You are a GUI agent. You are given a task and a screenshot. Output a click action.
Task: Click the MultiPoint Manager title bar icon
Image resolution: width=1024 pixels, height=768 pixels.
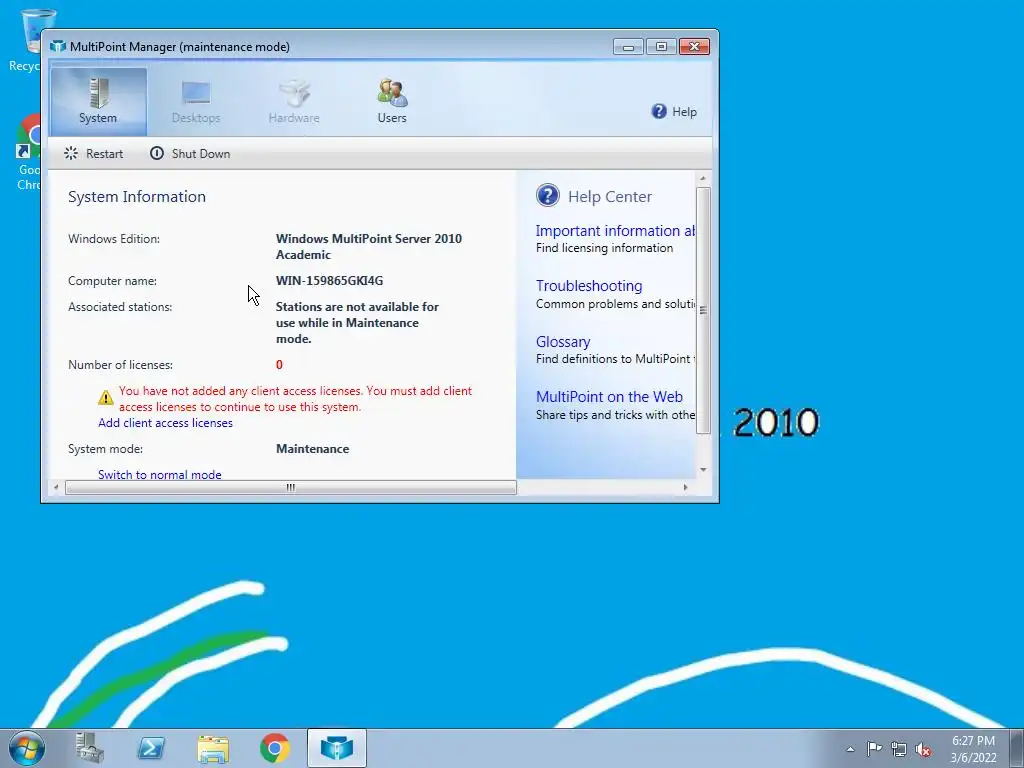58,46
